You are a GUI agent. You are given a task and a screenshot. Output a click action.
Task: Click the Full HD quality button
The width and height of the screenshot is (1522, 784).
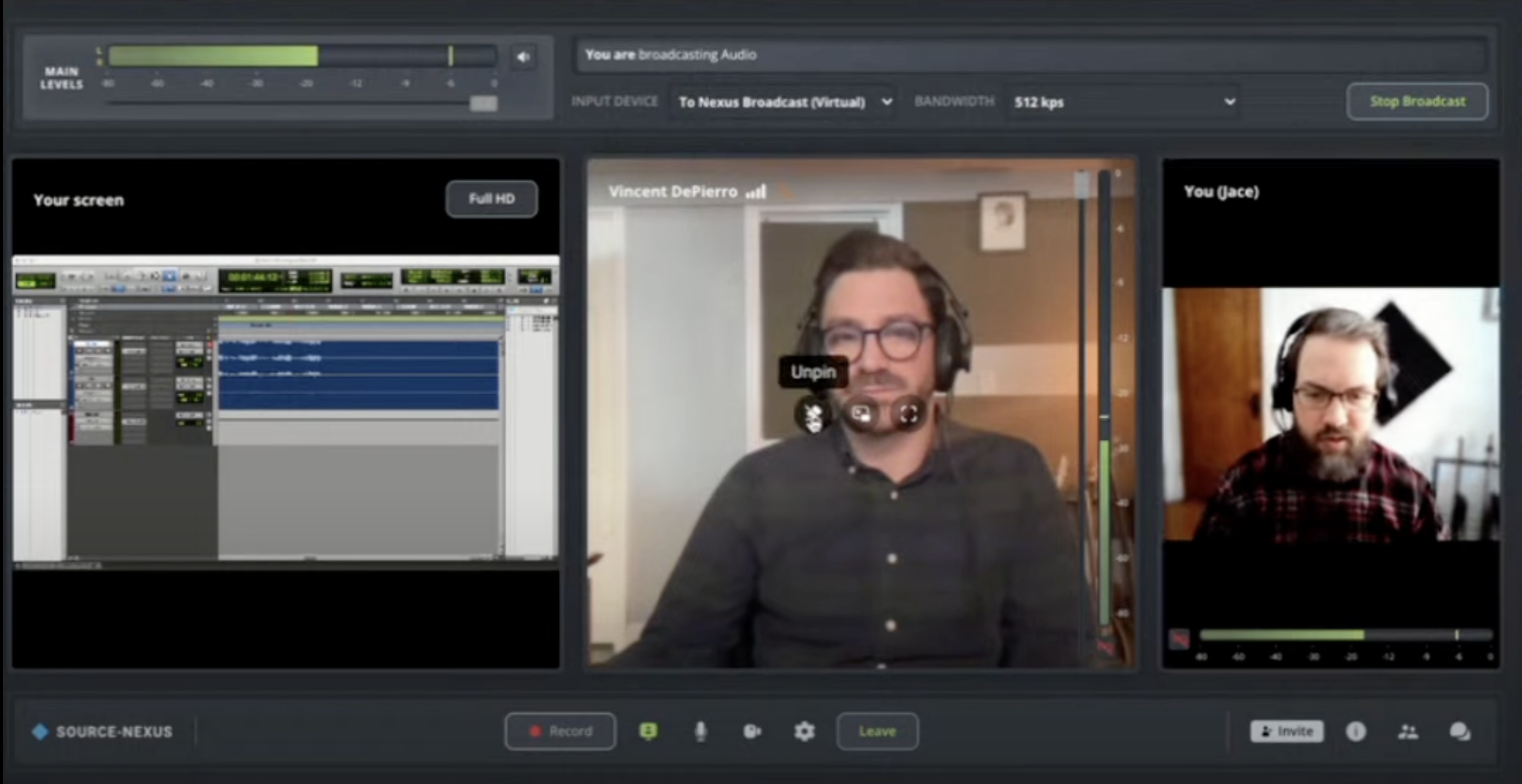pyautogui.click(x=492, y=199)
